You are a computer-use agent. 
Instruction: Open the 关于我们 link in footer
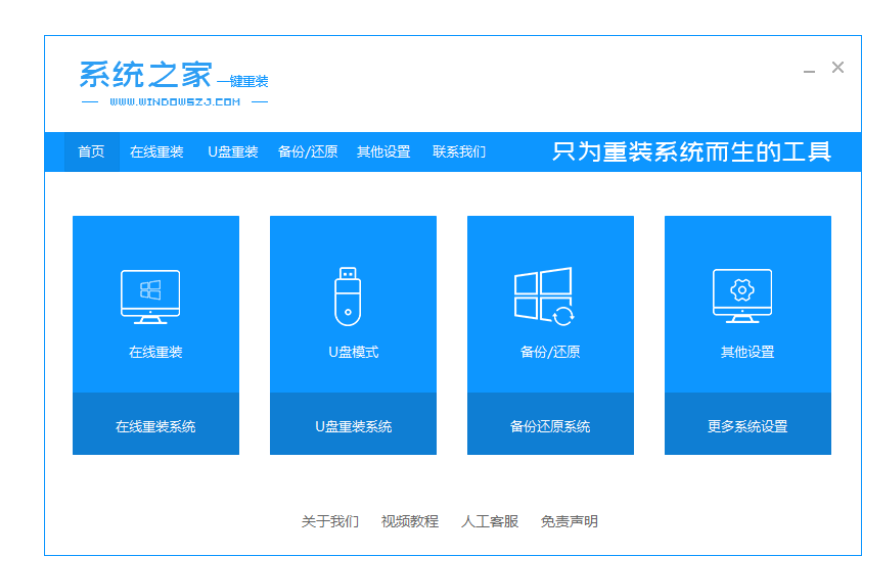point(330,522)
